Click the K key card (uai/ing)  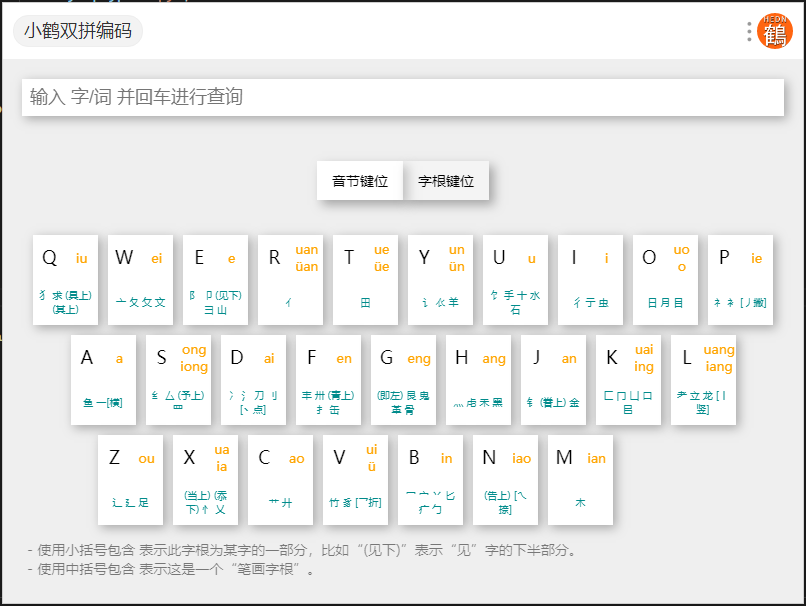click(x=629, y=380)
